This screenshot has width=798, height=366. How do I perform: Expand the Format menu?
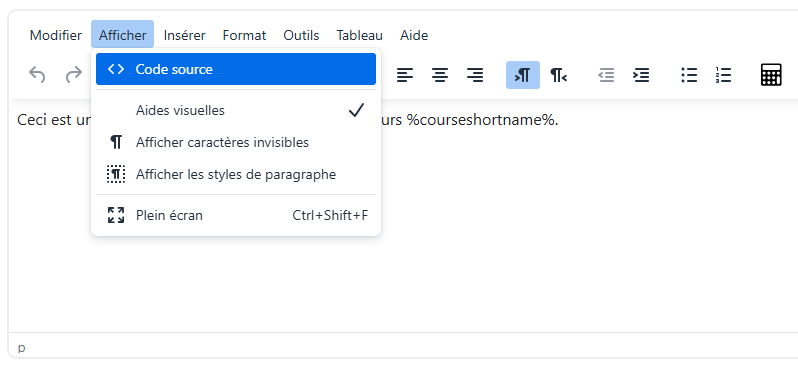(x=244, y=35)
